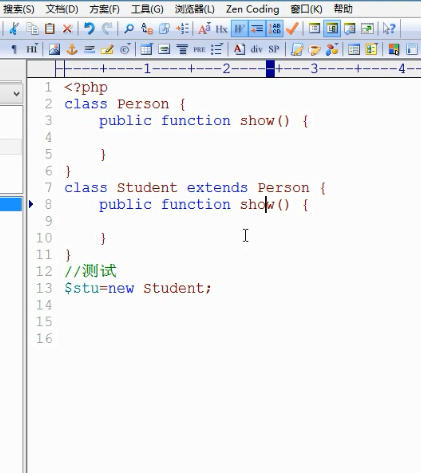421x473 pixels.
Task: Insert image tag from HTML toolbar
Action: coord(54,50)
